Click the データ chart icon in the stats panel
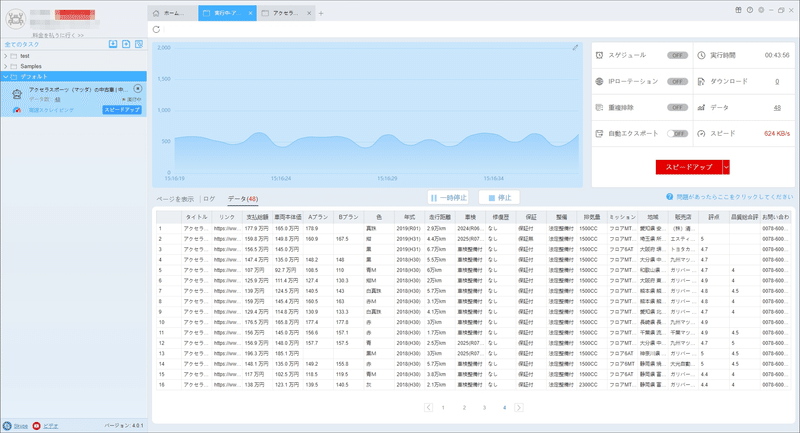 coord(702,108)
